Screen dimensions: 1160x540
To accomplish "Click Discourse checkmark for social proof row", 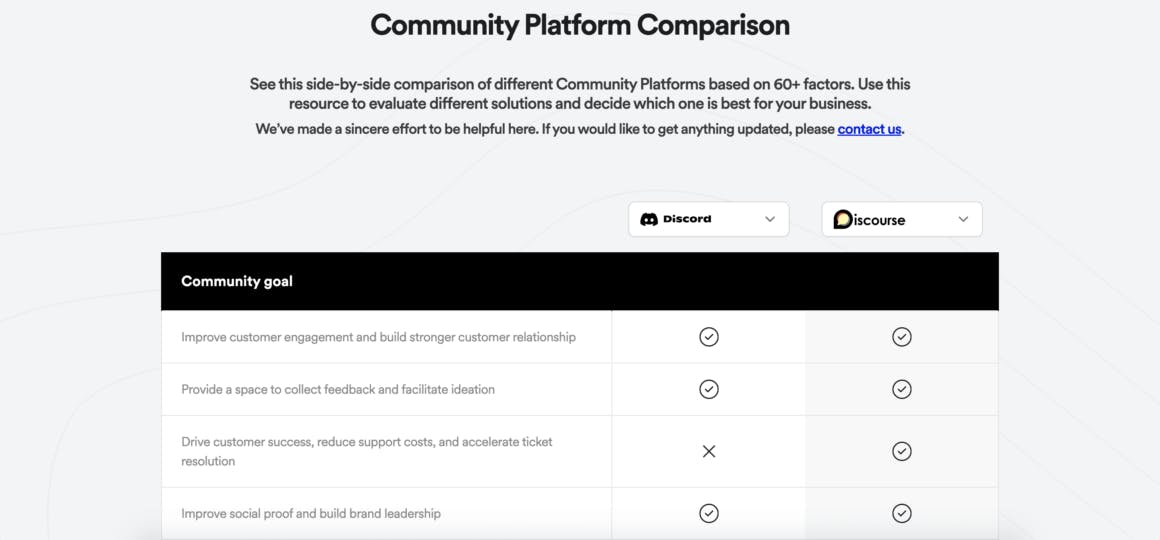I will click(902, 513).
